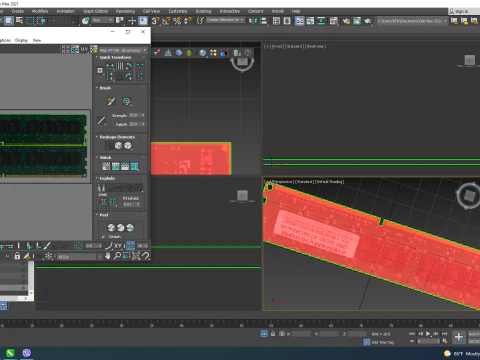This screenshot has width=480, height=360.
Task: Open the Rendering menu
Action: click(125, 11)
